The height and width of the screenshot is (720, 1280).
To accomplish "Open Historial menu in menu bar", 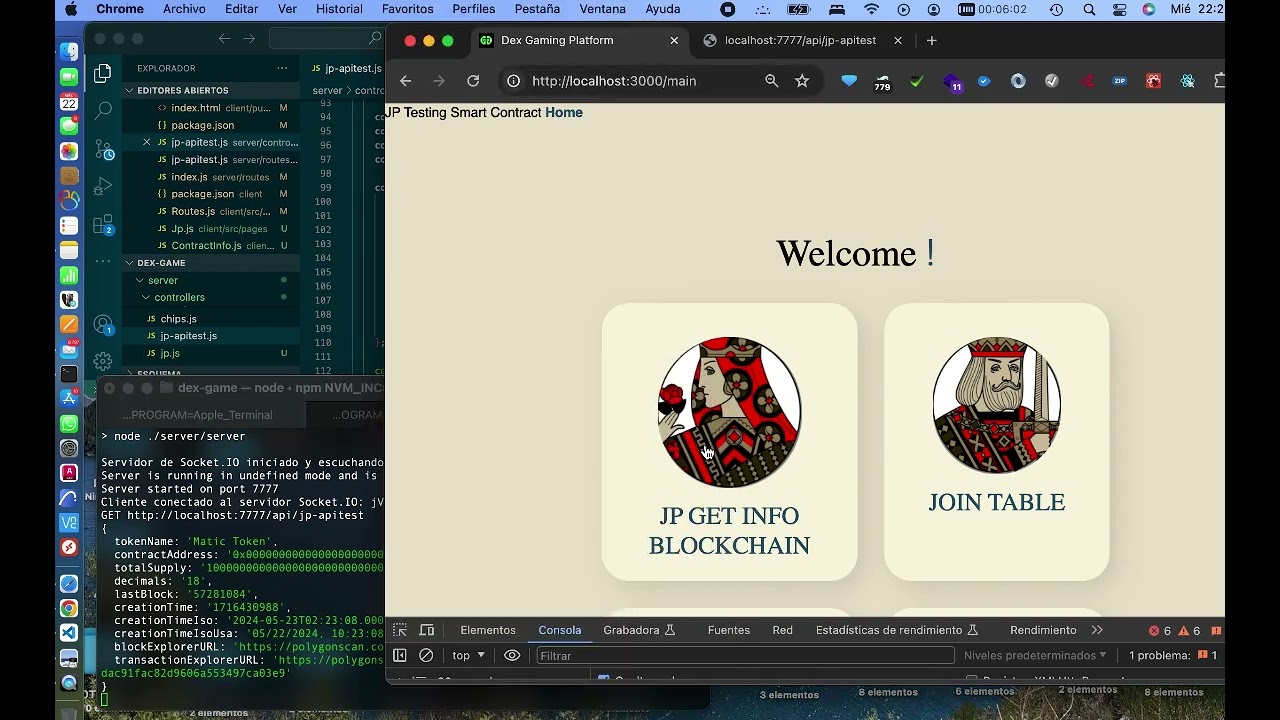I will coord(339,9).
